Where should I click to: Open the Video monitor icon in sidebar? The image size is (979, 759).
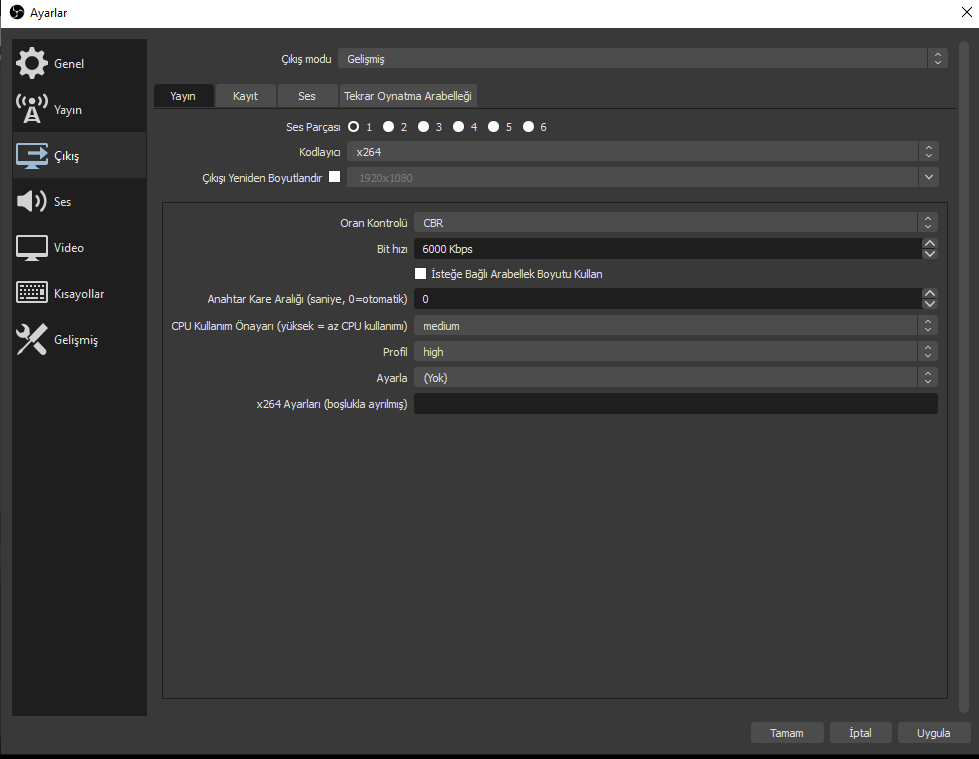[x=31, y=248]
